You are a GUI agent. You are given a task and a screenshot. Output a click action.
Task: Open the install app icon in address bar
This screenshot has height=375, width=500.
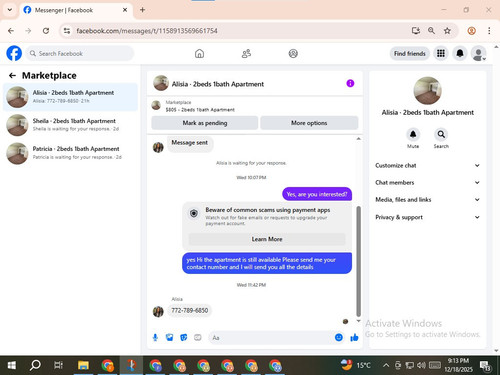coord(416,31)
